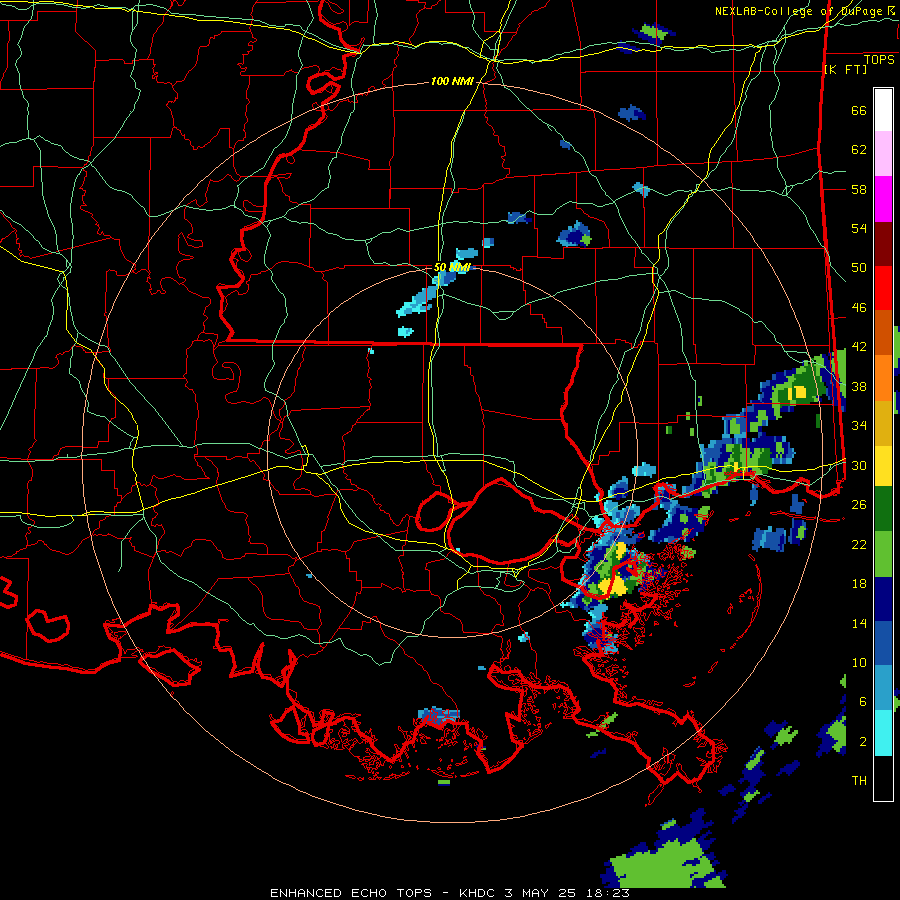Click the 50 NMI range ring label
The height and width of the screenshot is (900, 900).
coord(452,267)
